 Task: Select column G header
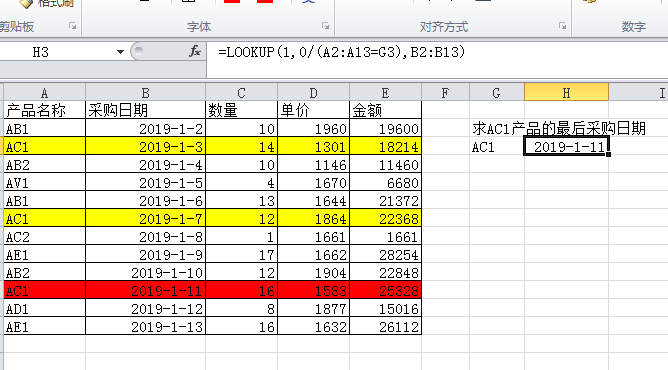point(496,93)
